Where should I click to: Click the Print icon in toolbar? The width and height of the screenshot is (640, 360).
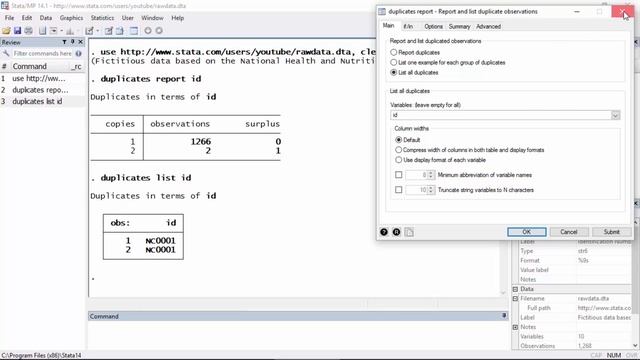pyautogui.click(x=29, y=31)
